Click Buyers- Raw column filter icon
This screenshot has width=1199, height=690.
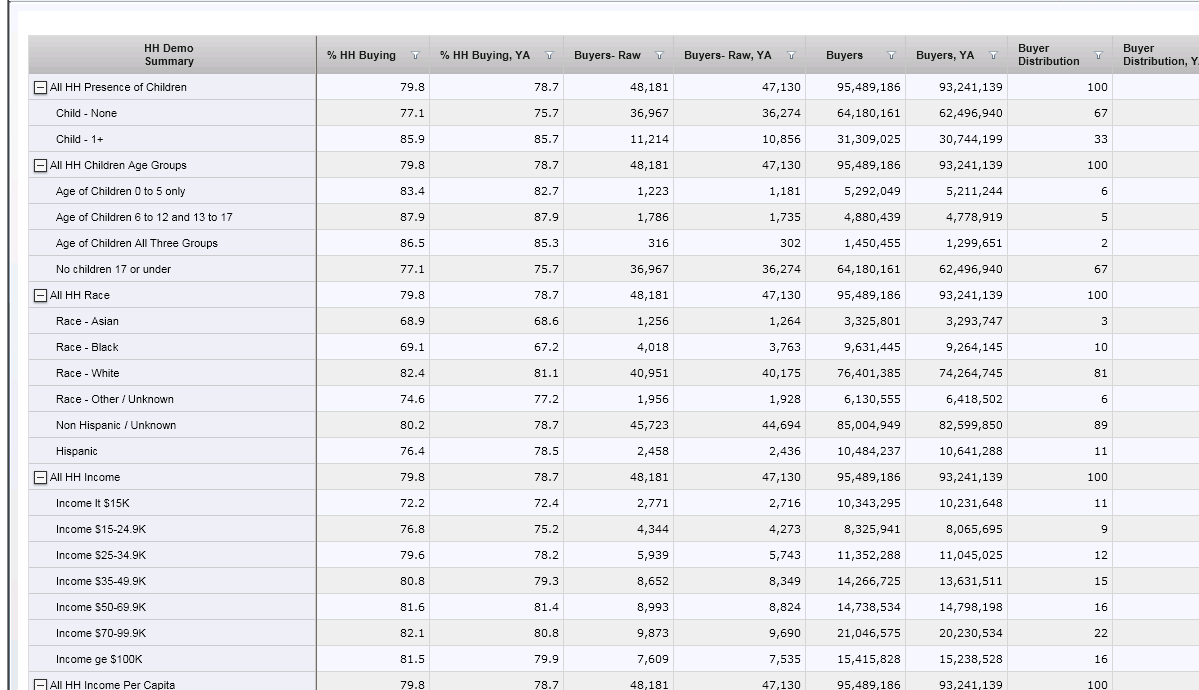click(x=659, y=56)
